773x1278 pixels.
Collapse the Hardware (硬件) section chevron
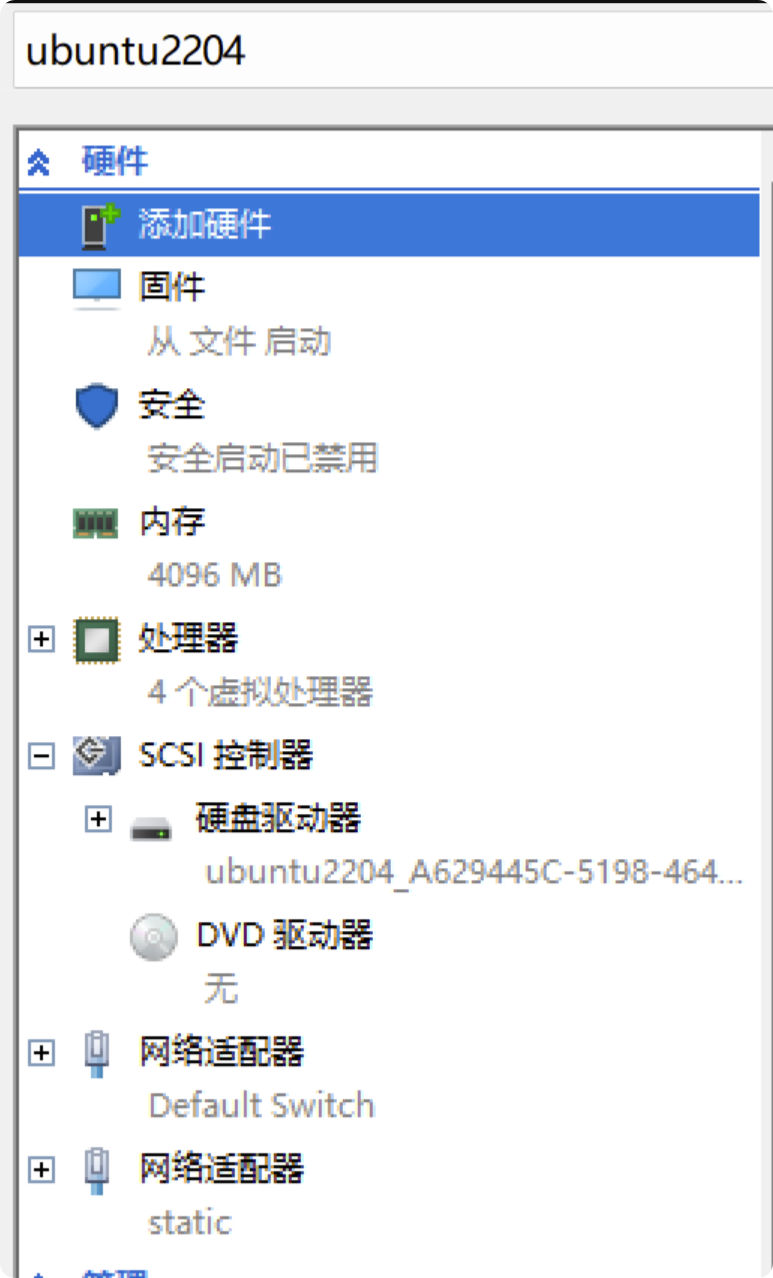39,162
